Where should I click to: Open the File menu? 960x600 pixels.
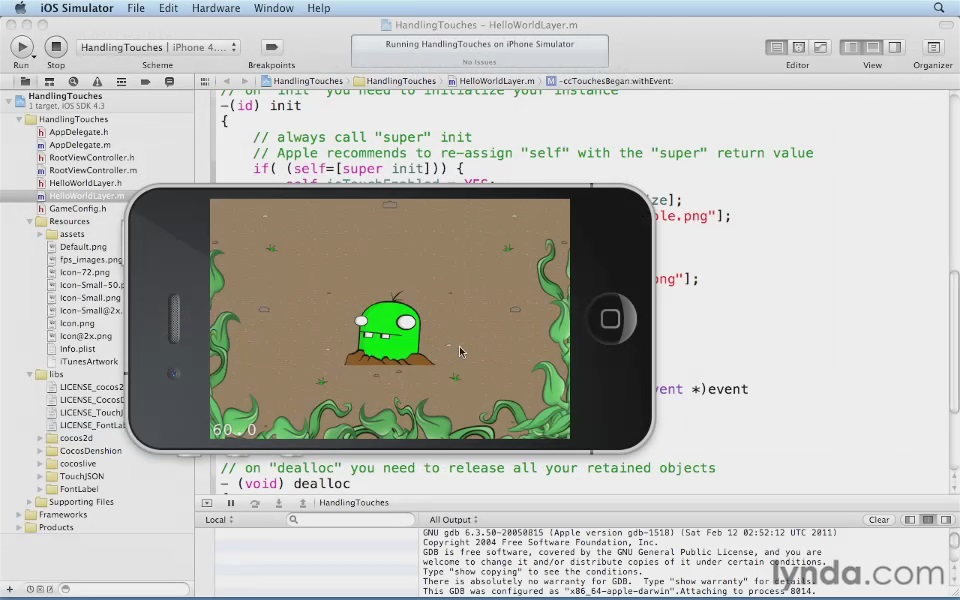pyautogui.click(x=136, y=8)
